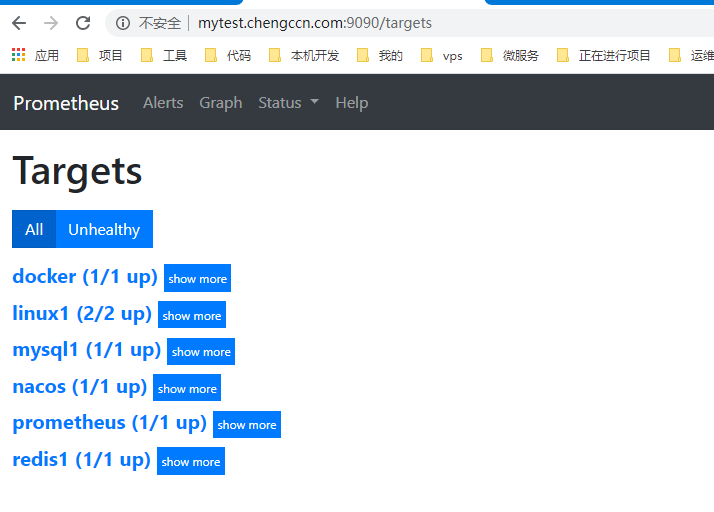Show more for linux1 target
This screenshot has width=714, height=512.
(x=192, y=315)
